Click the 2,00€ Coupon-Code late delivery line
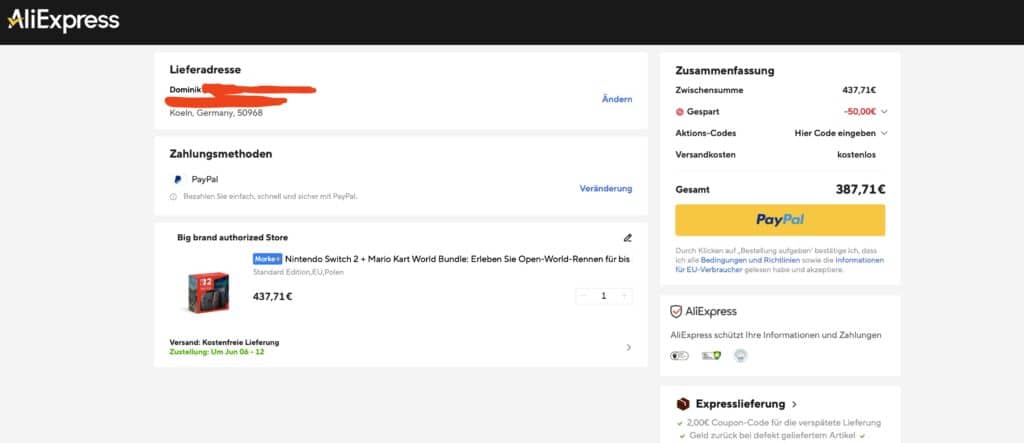Screen dimensions: 1024x443 coord(784,423)
